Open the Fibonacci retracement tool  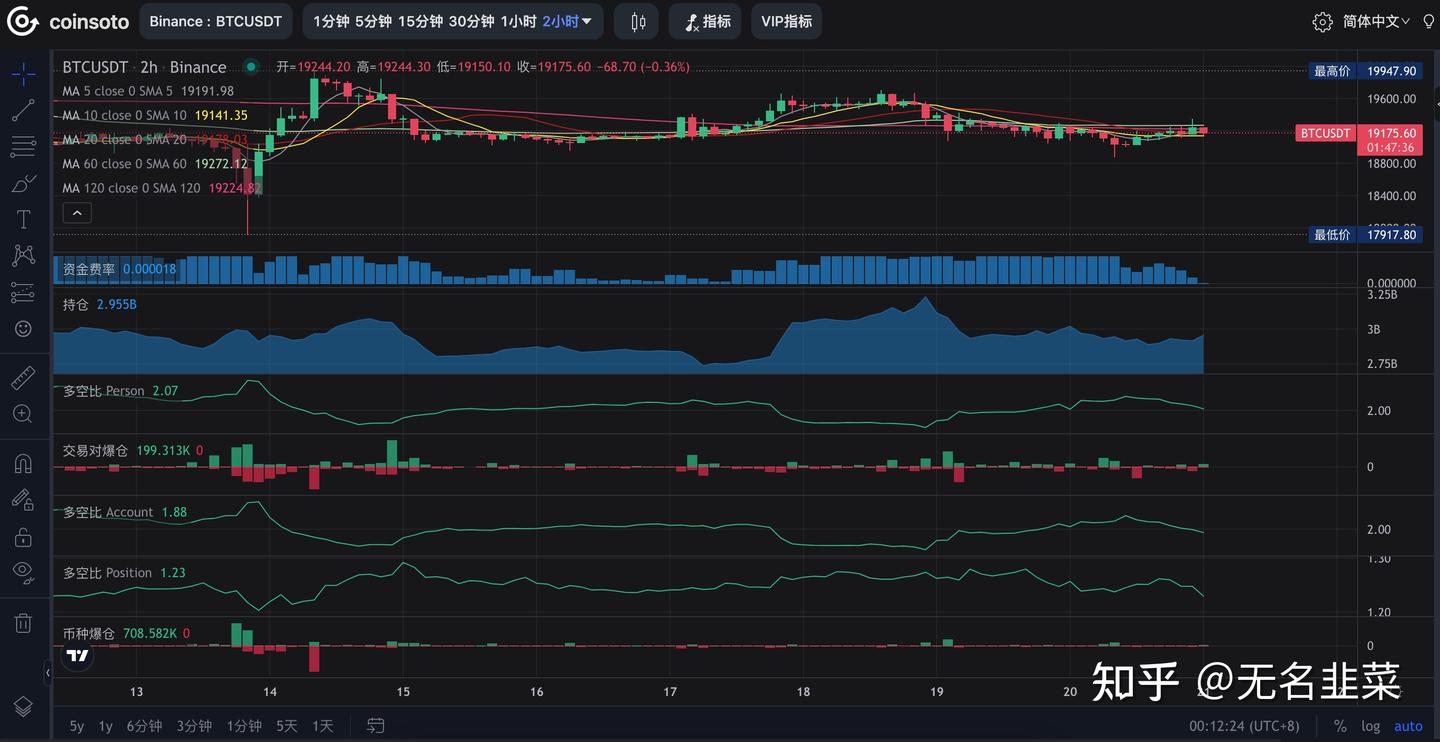pos(23,147)
